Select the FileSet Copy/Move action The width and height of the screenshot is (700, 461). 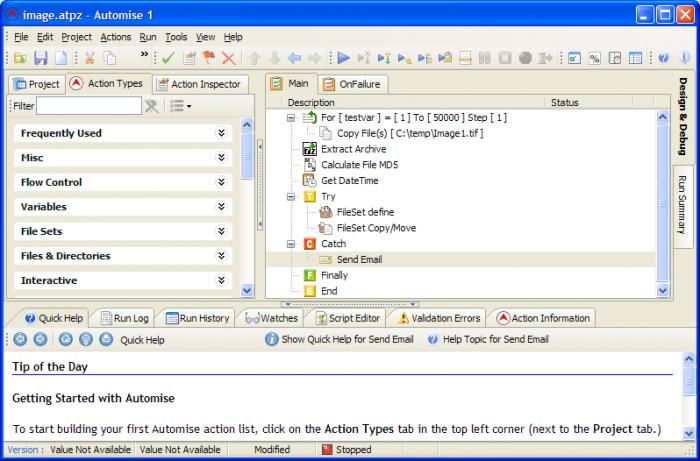(376, 228)
